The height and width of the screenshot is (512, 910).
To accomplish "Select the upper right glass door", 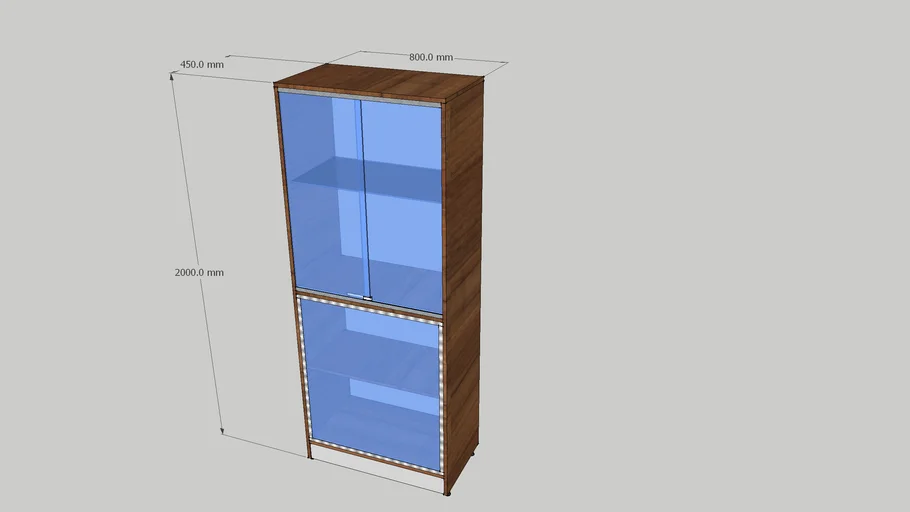I will 403,206.
